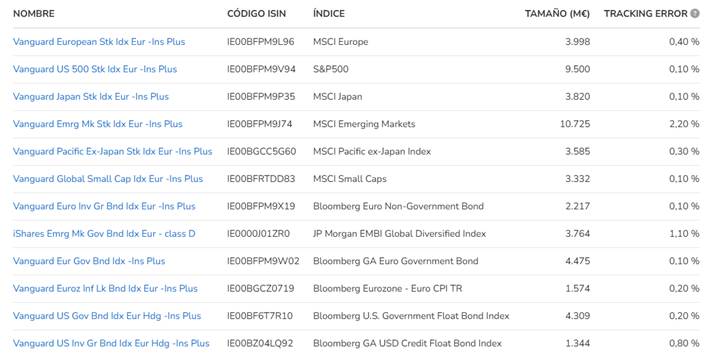Click size value 10.725

[x=575, y=124]
